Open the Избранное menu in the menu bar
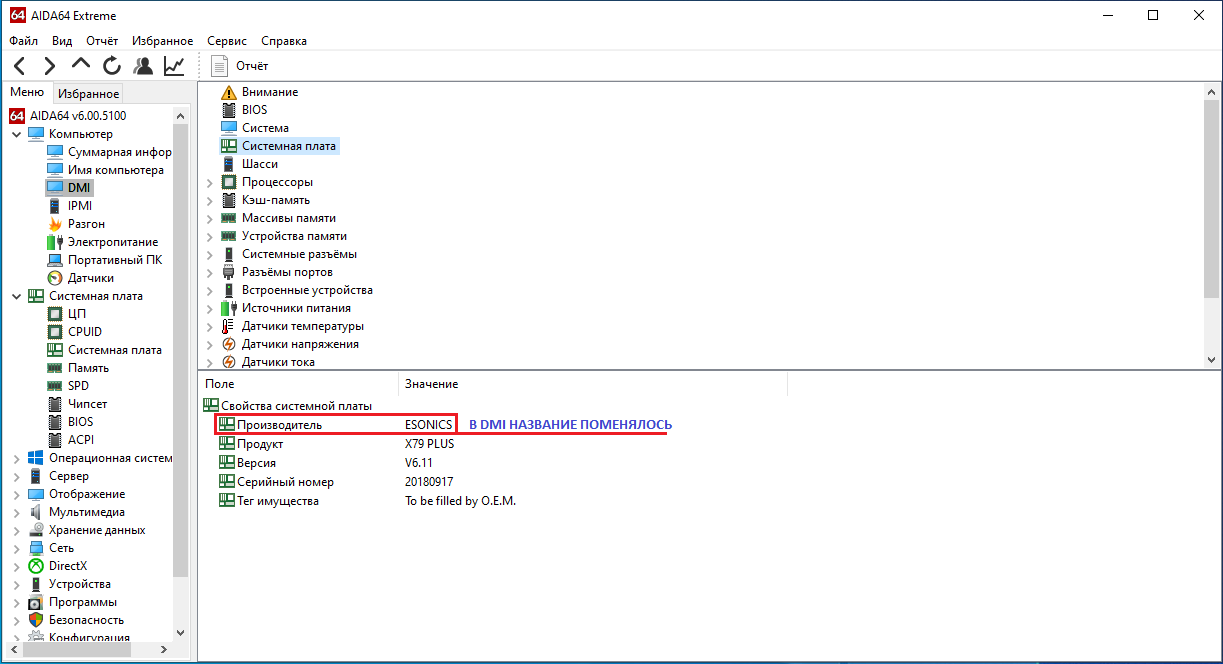 point(162,41)
